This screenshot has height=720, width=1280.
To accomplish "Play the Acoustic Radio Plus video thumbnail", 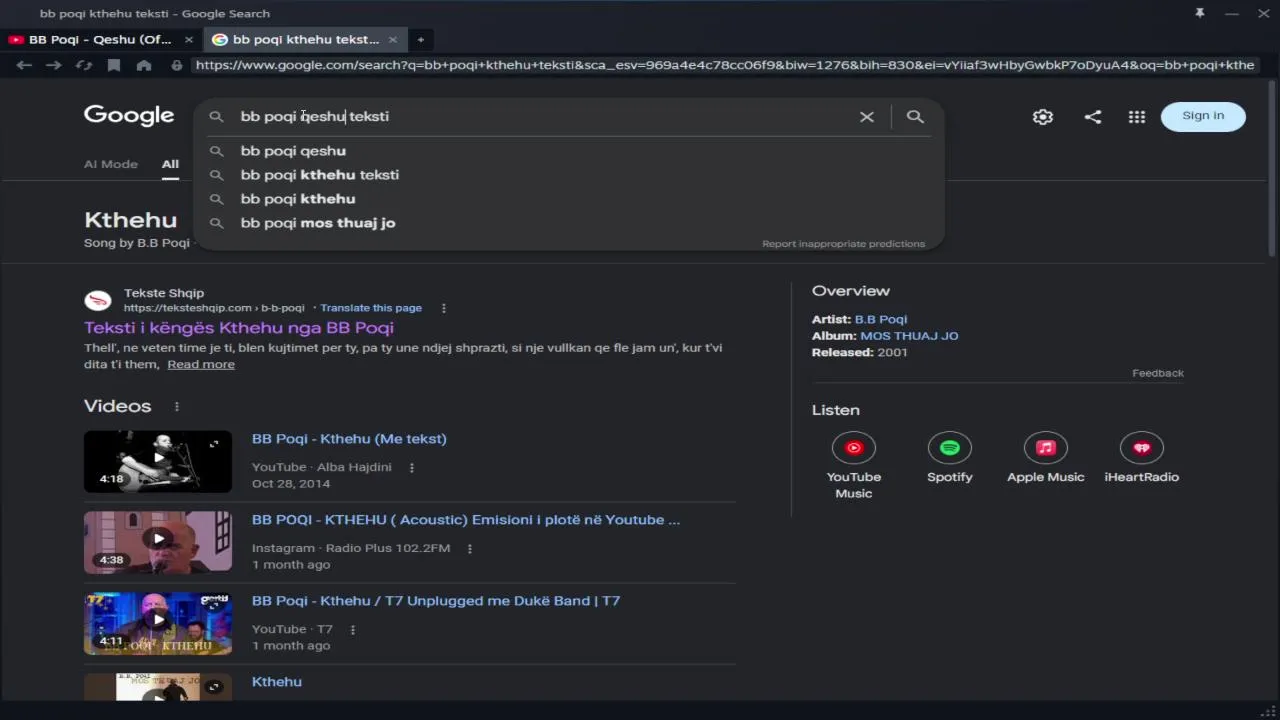I will 158,542.
